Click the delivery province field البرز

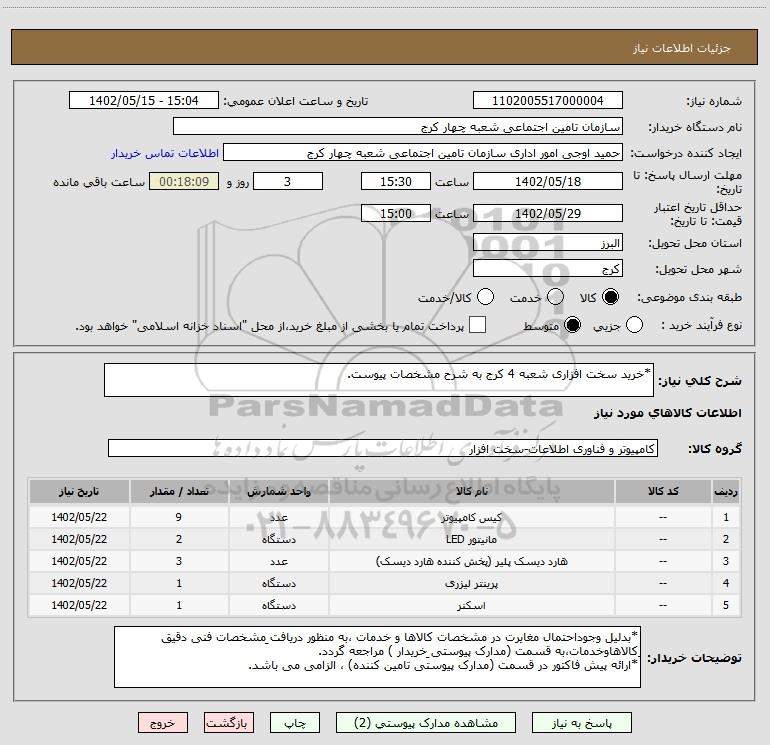[548, 243]
